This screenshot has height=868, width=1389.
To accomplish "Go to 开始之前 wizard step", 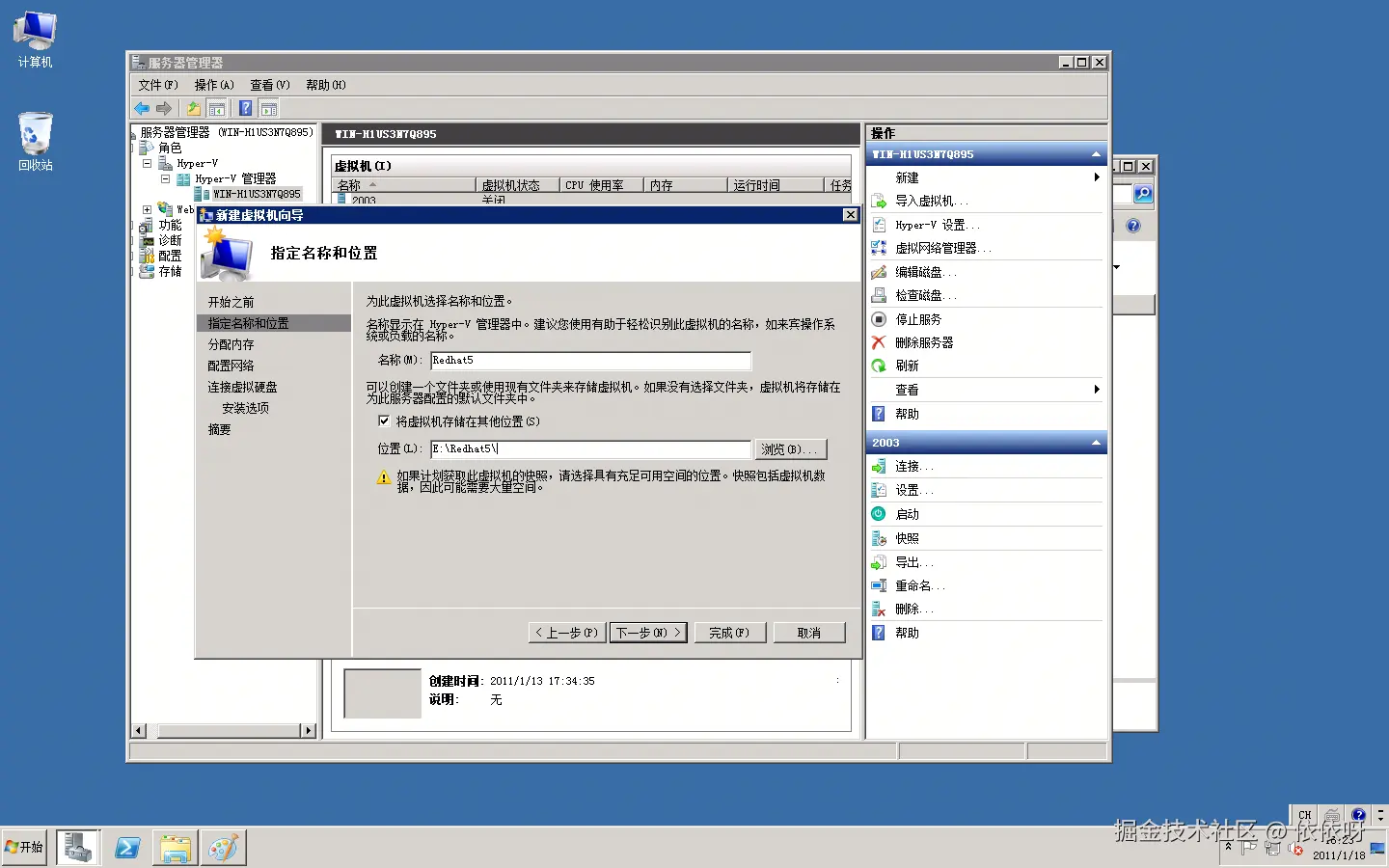I will tap(231, 302).
